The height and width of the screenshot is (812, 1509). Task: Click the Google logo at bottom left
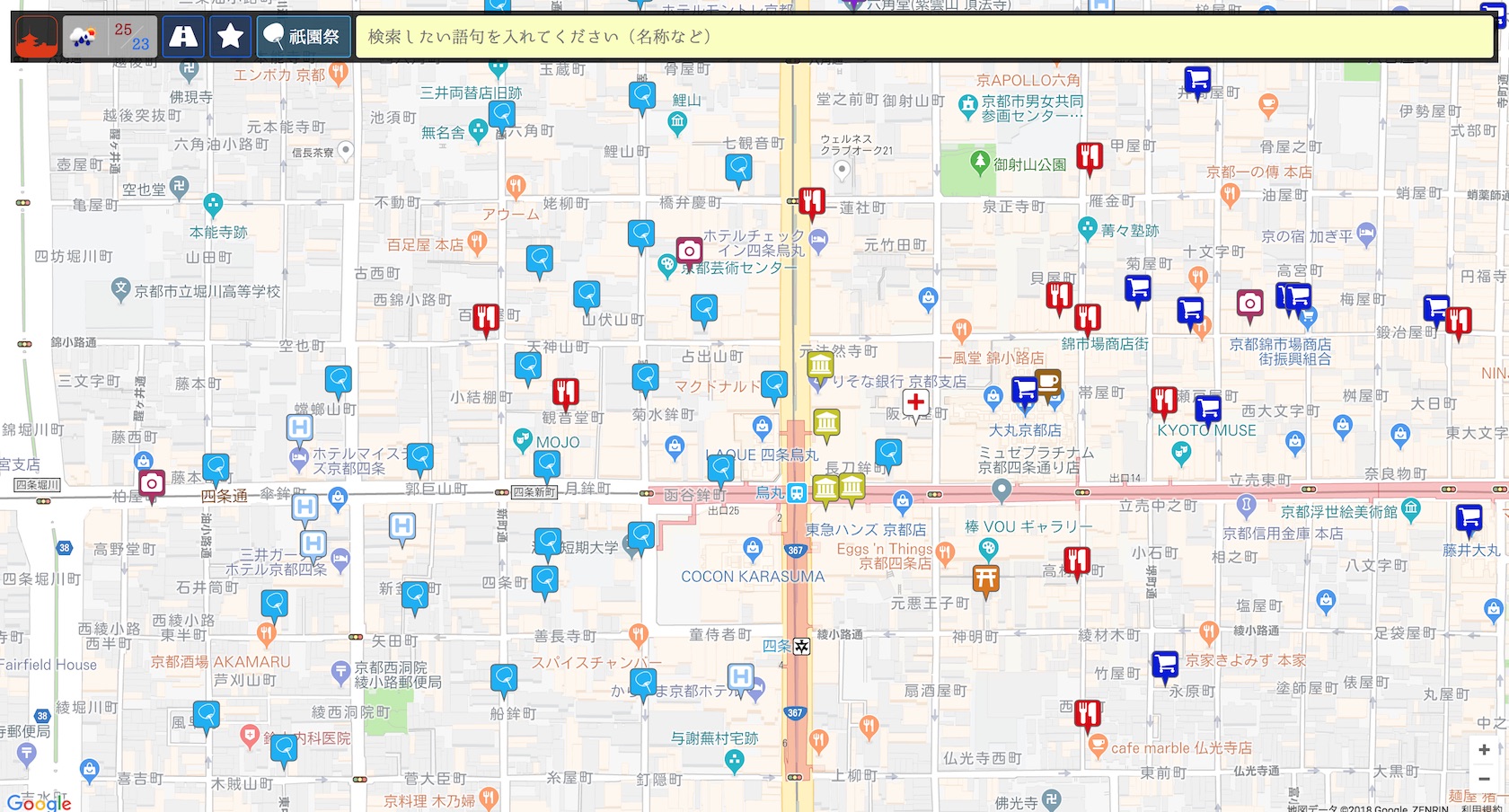38,801
